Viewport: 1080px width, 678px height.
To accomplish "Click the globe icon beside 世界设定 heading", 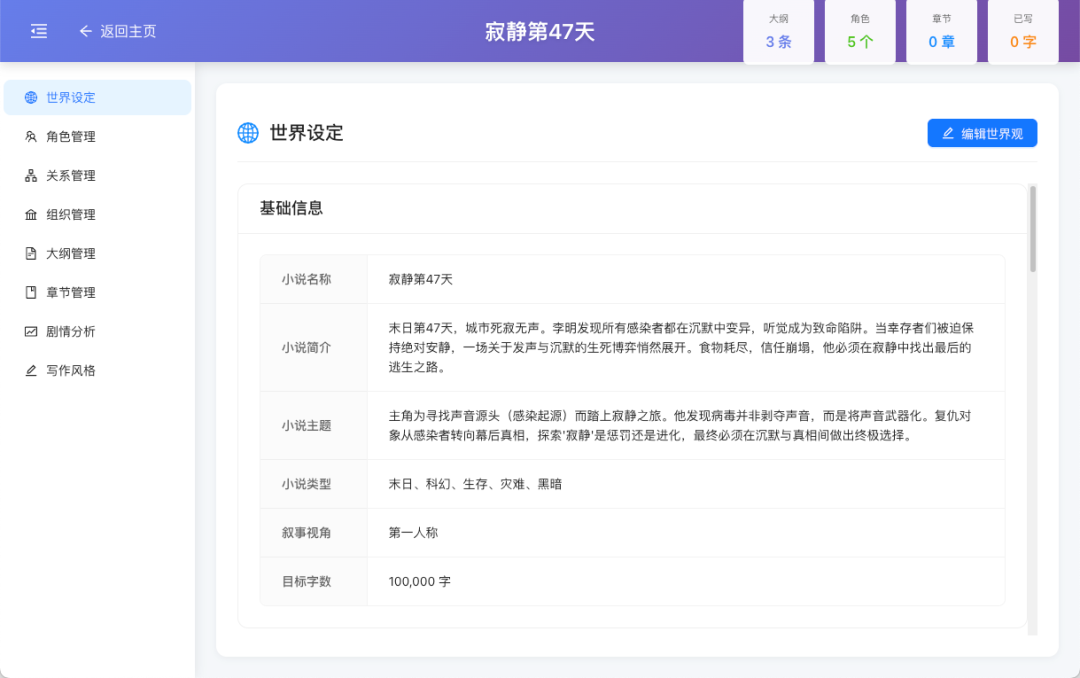I will pyautogui.click(x=246, y=132).
